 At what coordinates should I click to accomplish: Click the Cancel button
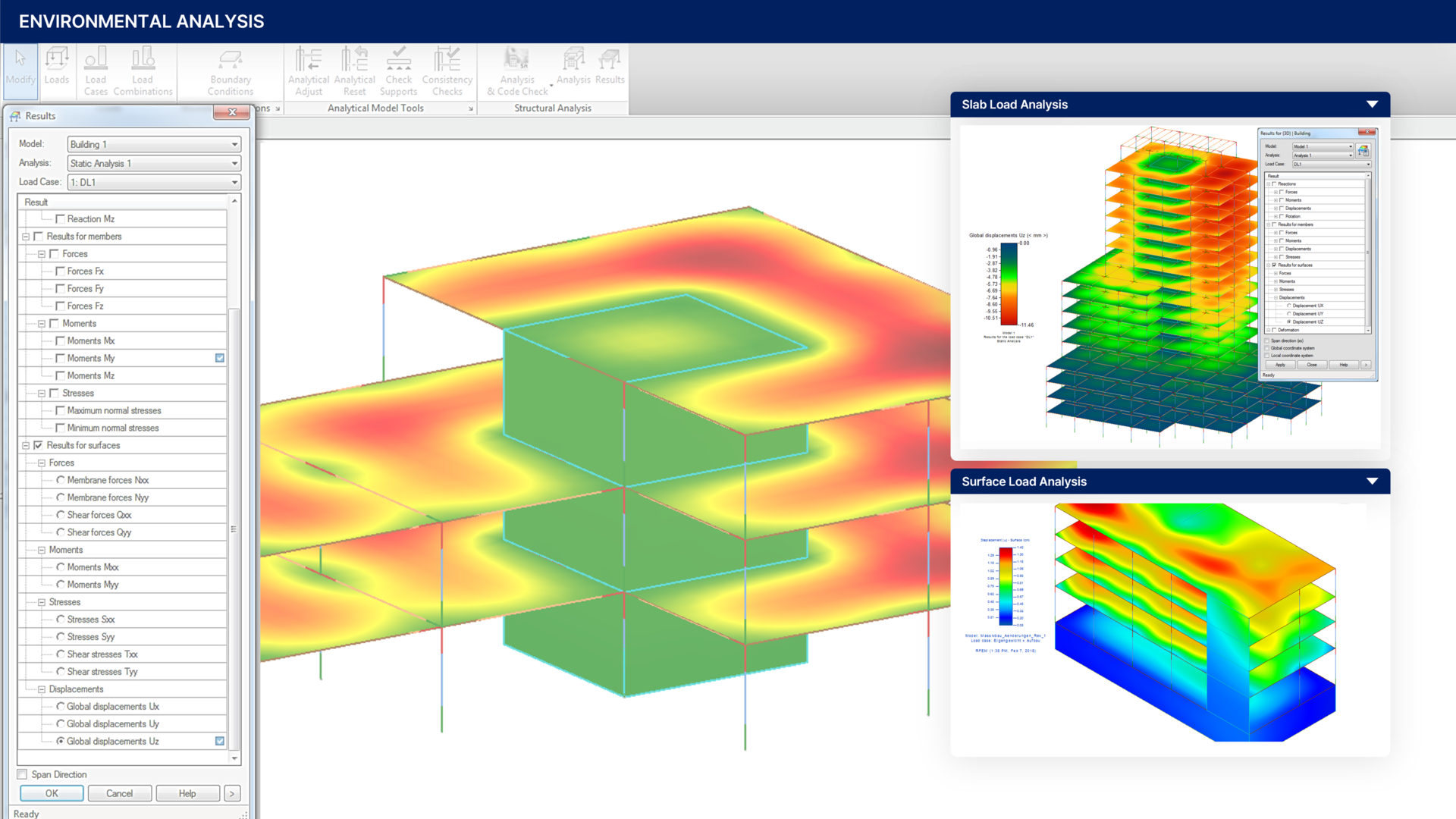click(119, 793)
